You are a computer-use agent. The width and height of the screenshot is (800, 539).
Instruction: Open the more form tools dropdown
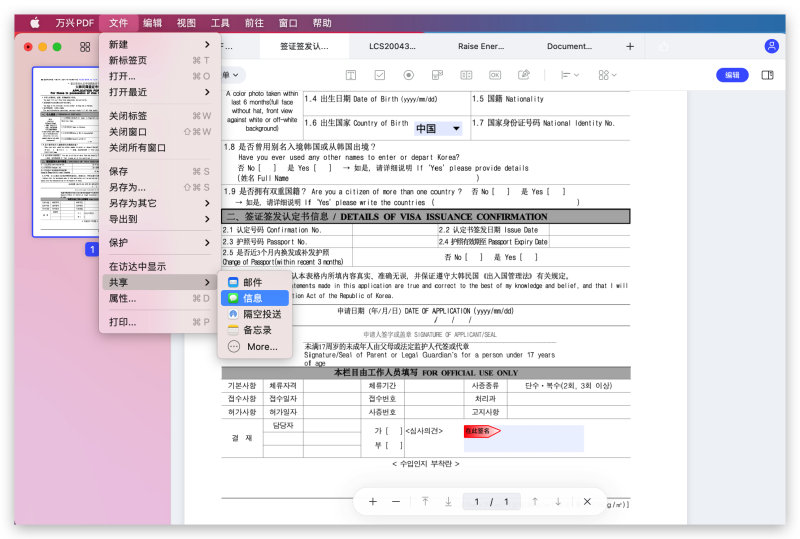point(607,75)
